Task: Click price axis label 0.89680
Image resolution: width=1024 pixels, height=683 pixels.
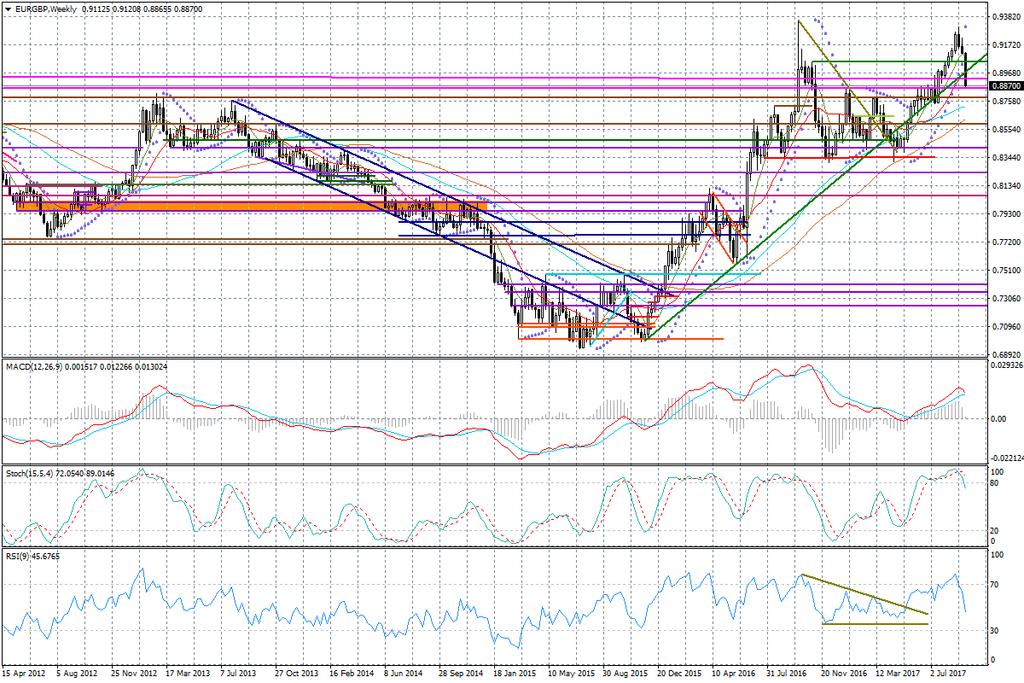Action: point(1006,73)
